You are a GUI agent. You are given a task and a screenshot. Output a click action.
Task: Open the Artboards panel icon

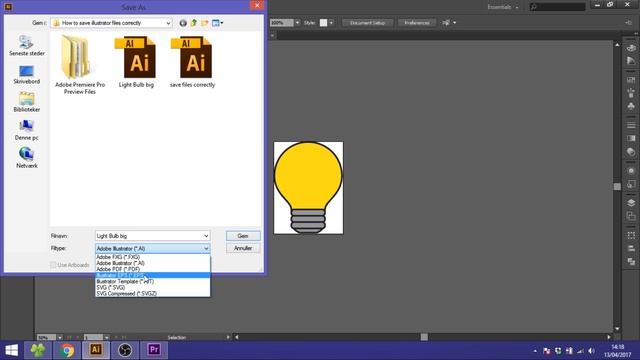(x=631, y=216)
